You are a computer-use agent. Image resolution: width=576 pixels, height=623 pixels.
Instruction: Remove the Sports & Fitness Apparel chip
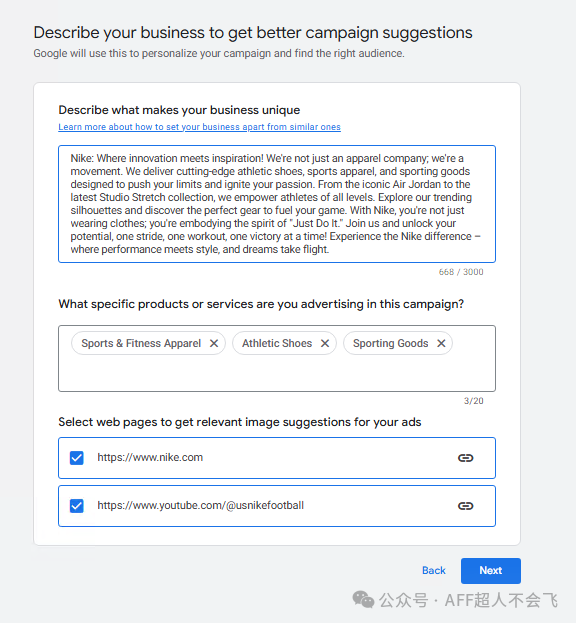click(x=214, y=343)
